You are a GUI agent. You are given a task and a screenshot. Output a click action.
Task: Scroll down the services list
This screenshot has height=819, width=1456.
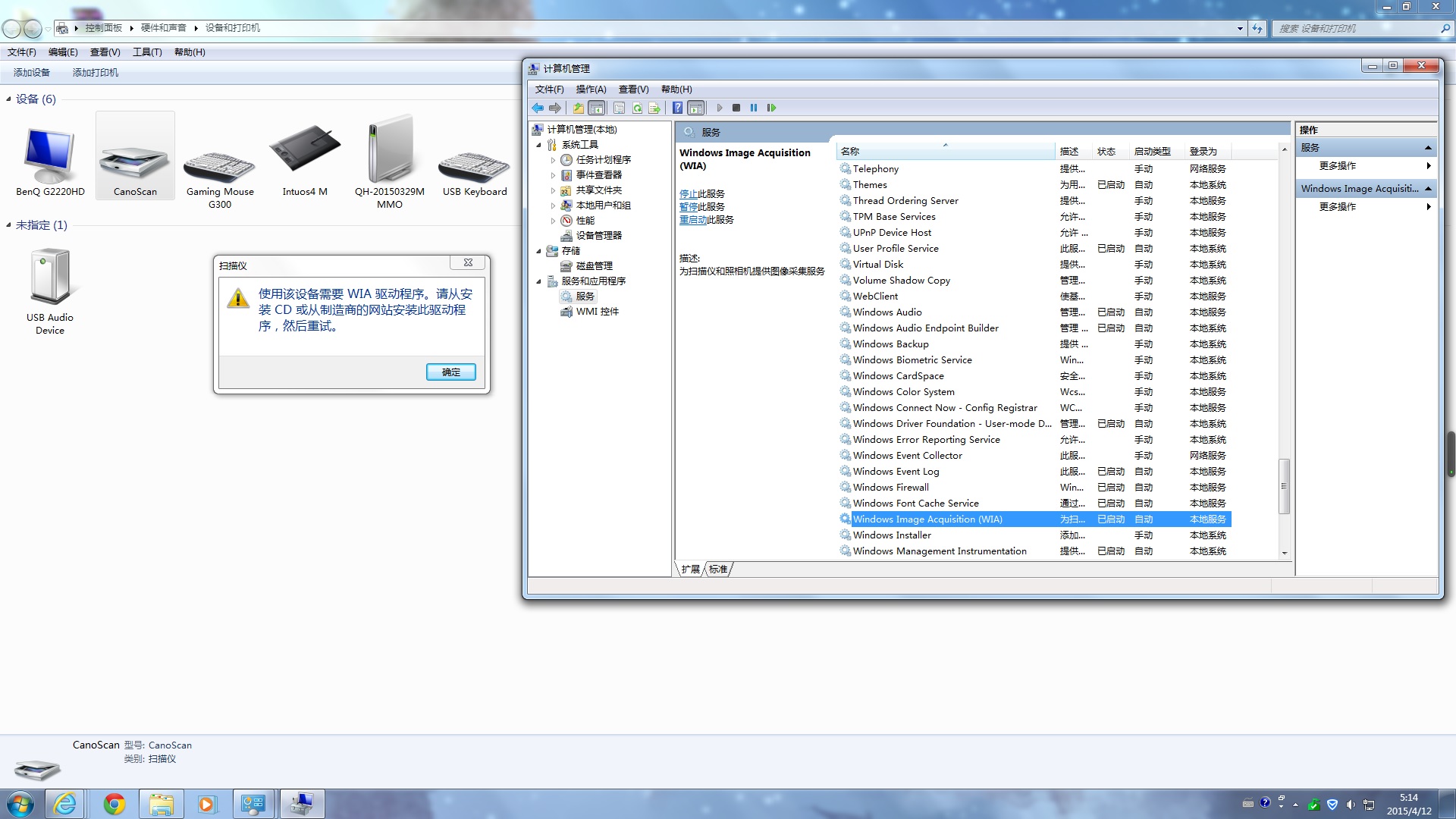(1285, 554)
